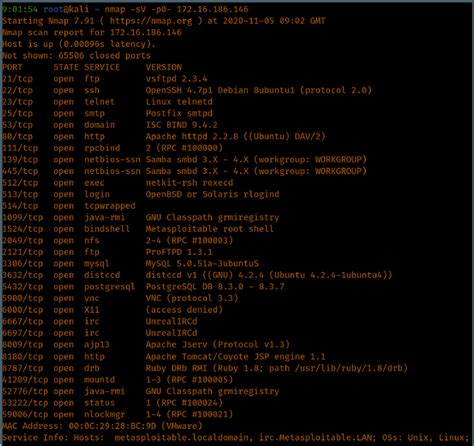Click the 'ISC BIND 9.4.2' version text
Image resolution: width=474 pixels, height=446 pixels.
point(182,125)
